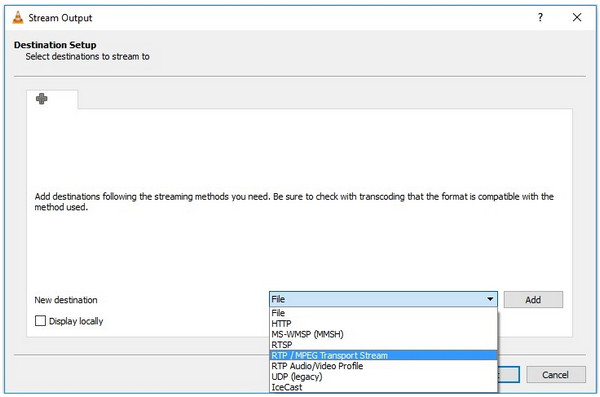This screenshot has height=397, width=600.
Task: Select File from the destination list
Action: coord(383,313)
